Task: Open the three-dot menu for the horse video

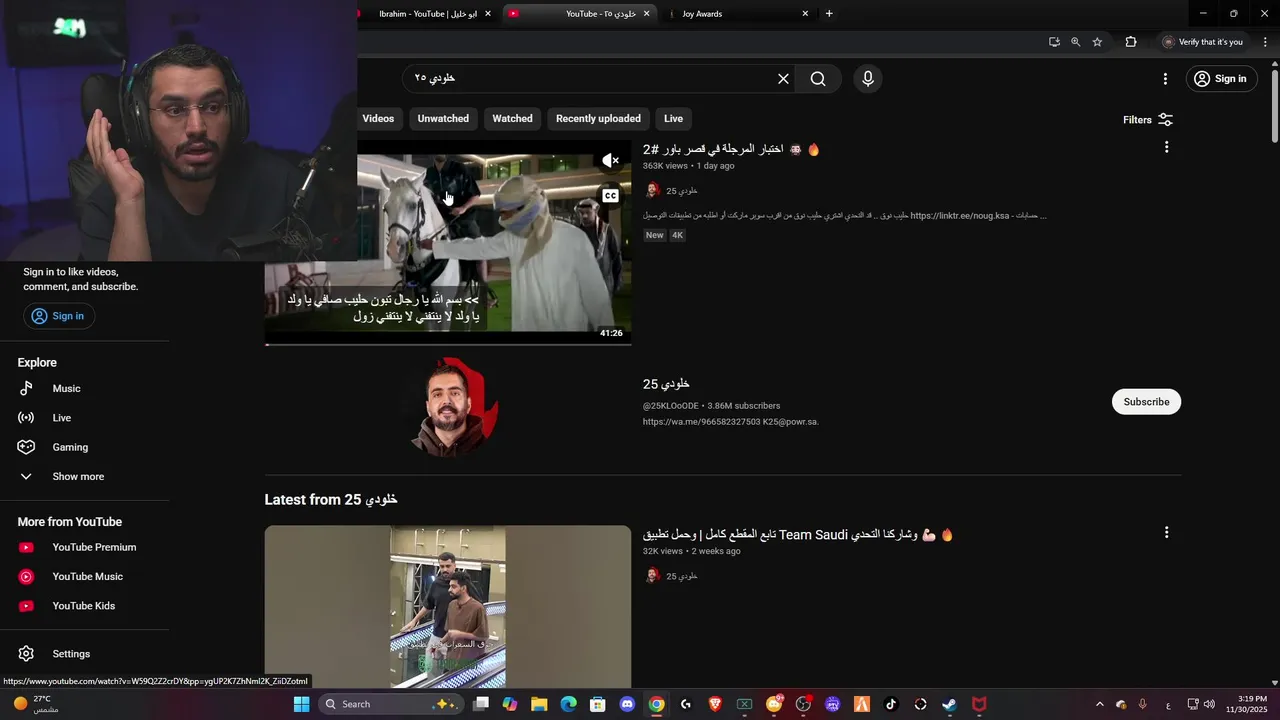Action: click(x=1166, y=148)
